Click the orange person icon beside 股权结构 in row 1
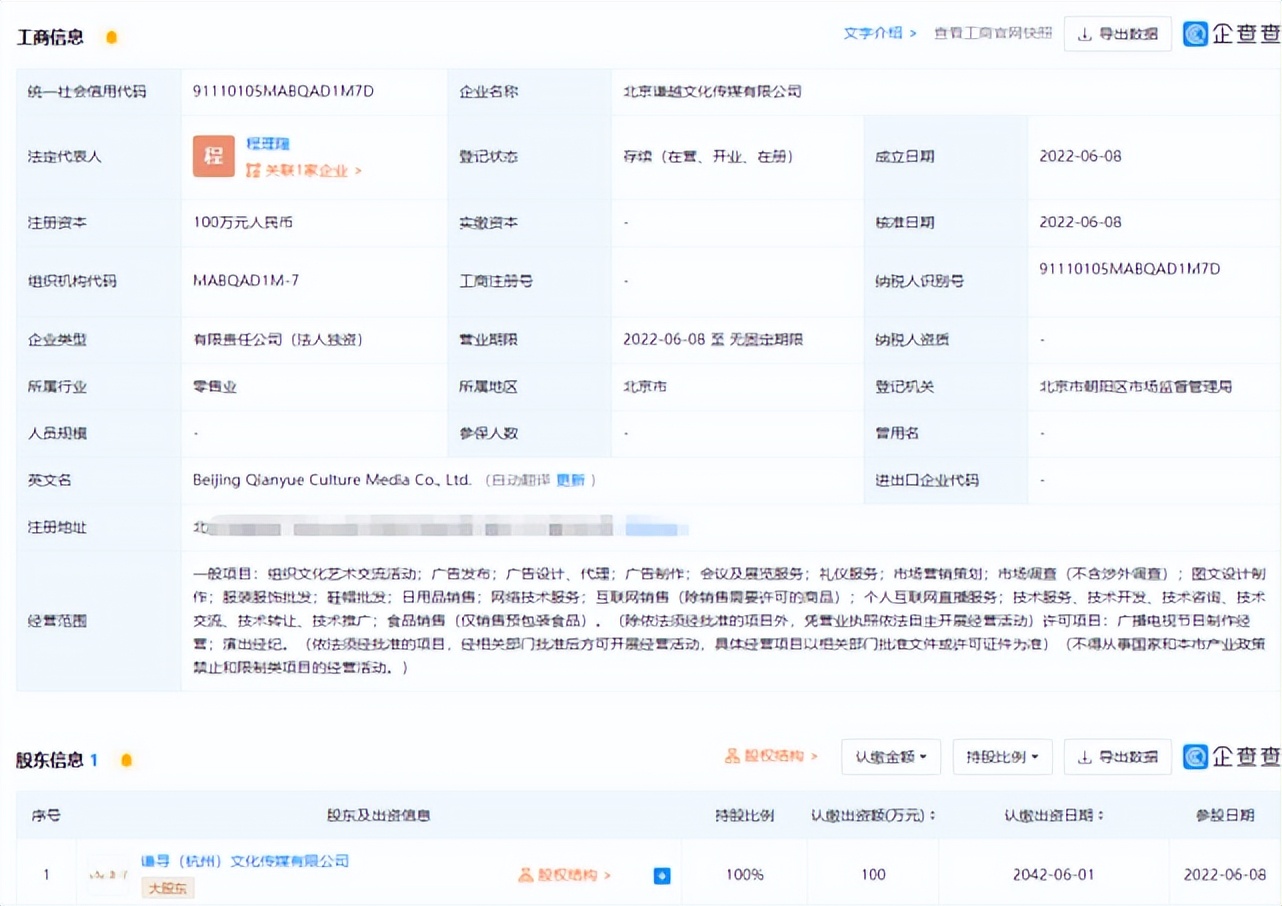This screenshot has height=906, width=1282. click(x=526, y=874)
